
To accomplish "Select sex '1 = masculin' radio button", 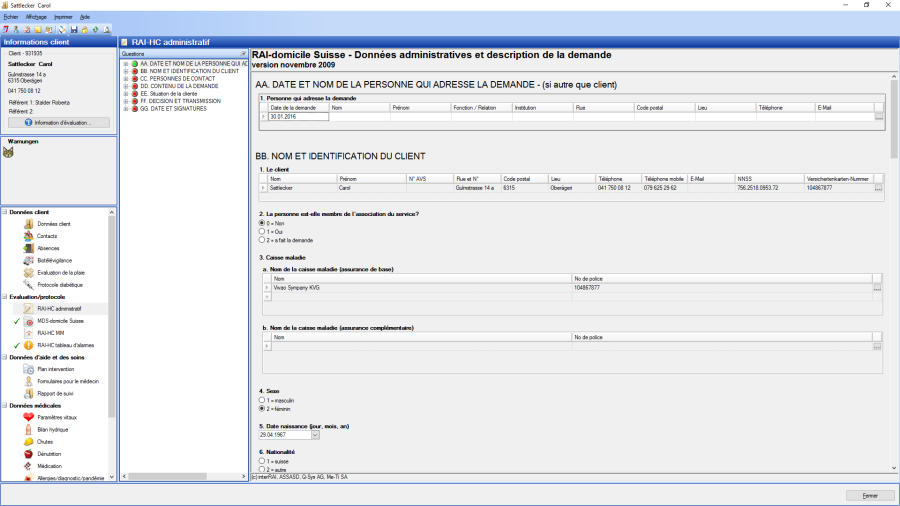I will [x=262, y=399].
